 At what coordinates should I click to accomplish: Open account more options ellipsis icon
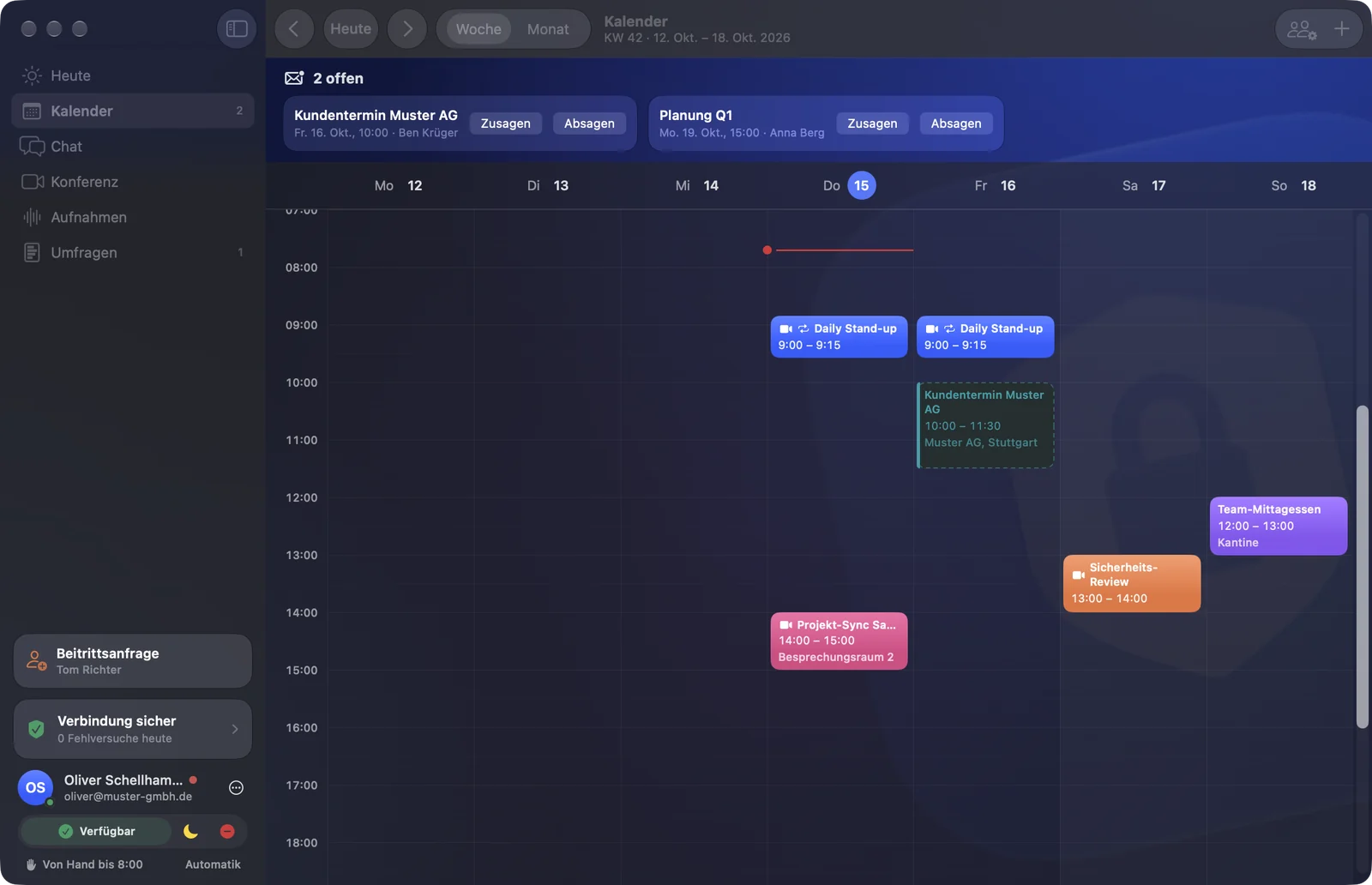click(237, 787)
